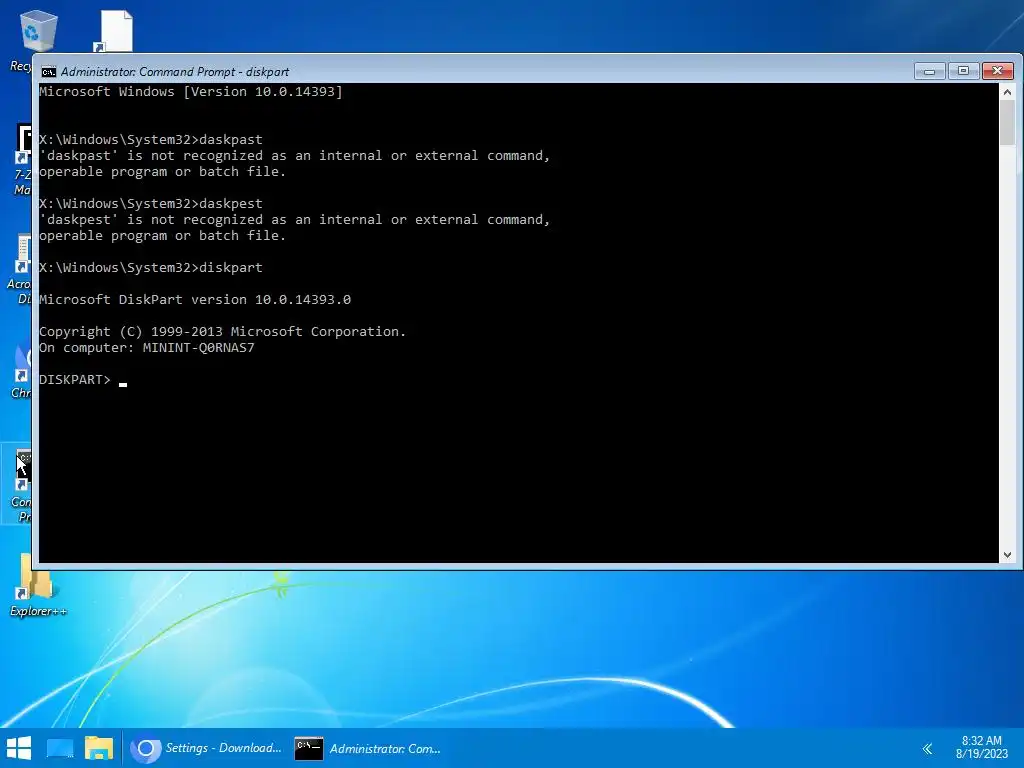Select the 7-Zip File Manager desktop shortcut
1024x768 pixels.
click(x=22, y=160)
